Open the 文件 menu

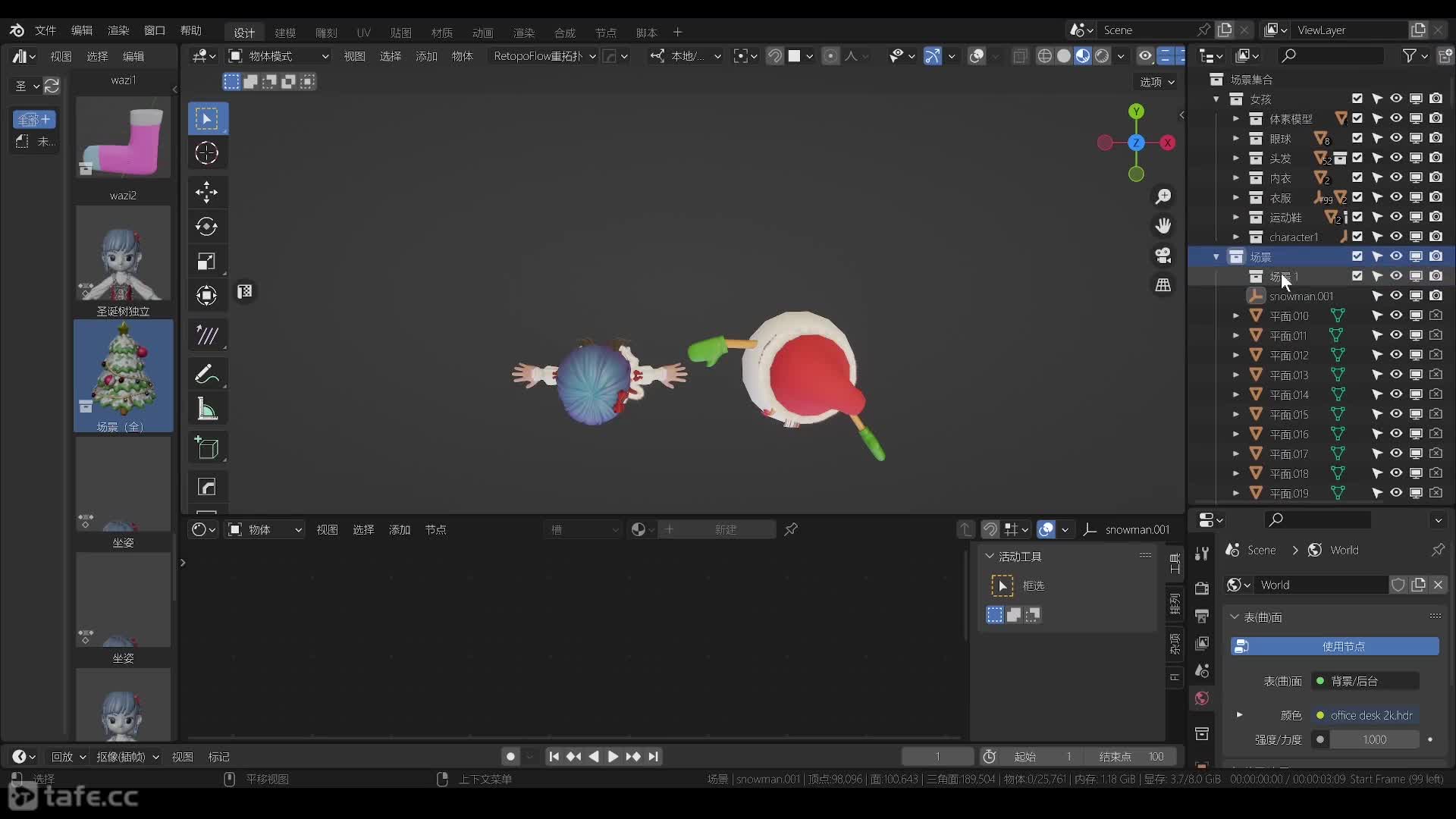(x=45, y=30)
